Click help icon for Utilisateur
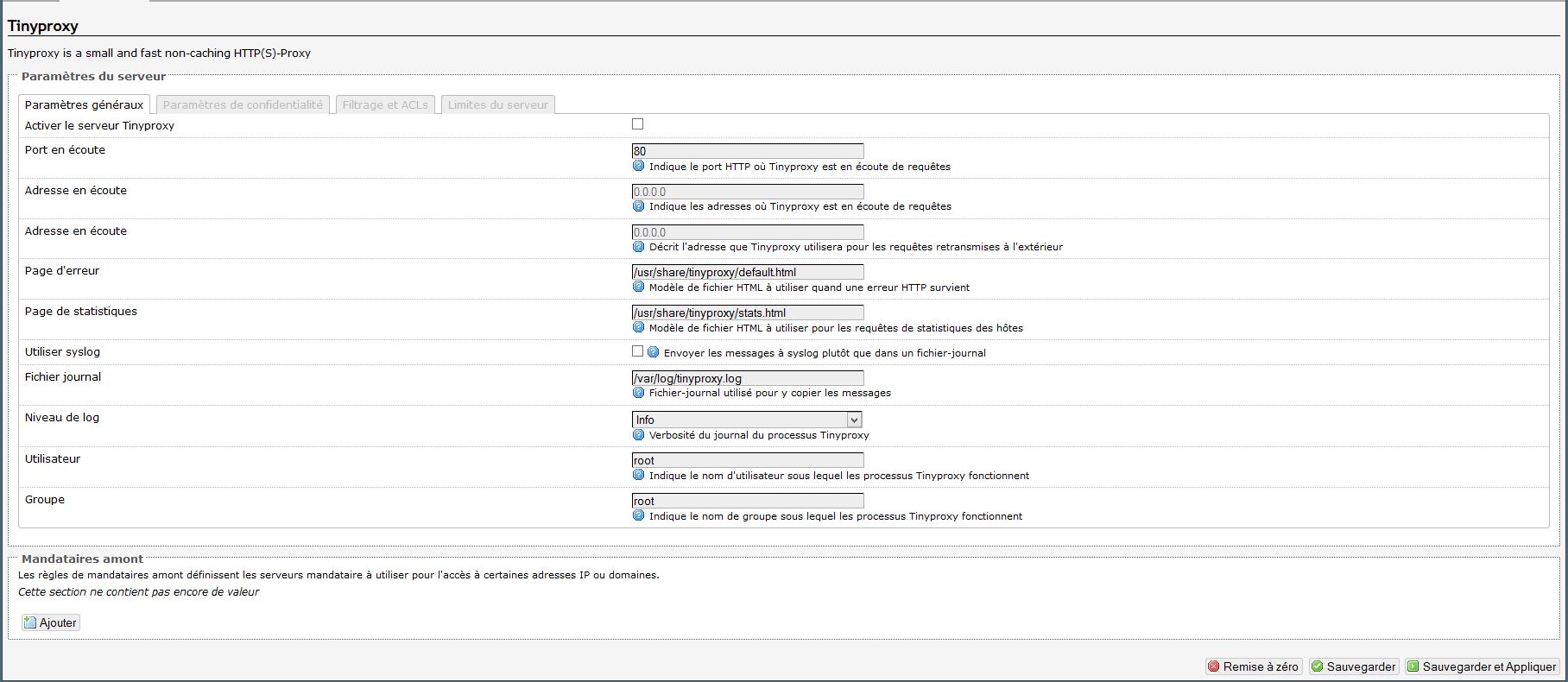This screenshot has width=1568, height=682. tap(639, 475)
